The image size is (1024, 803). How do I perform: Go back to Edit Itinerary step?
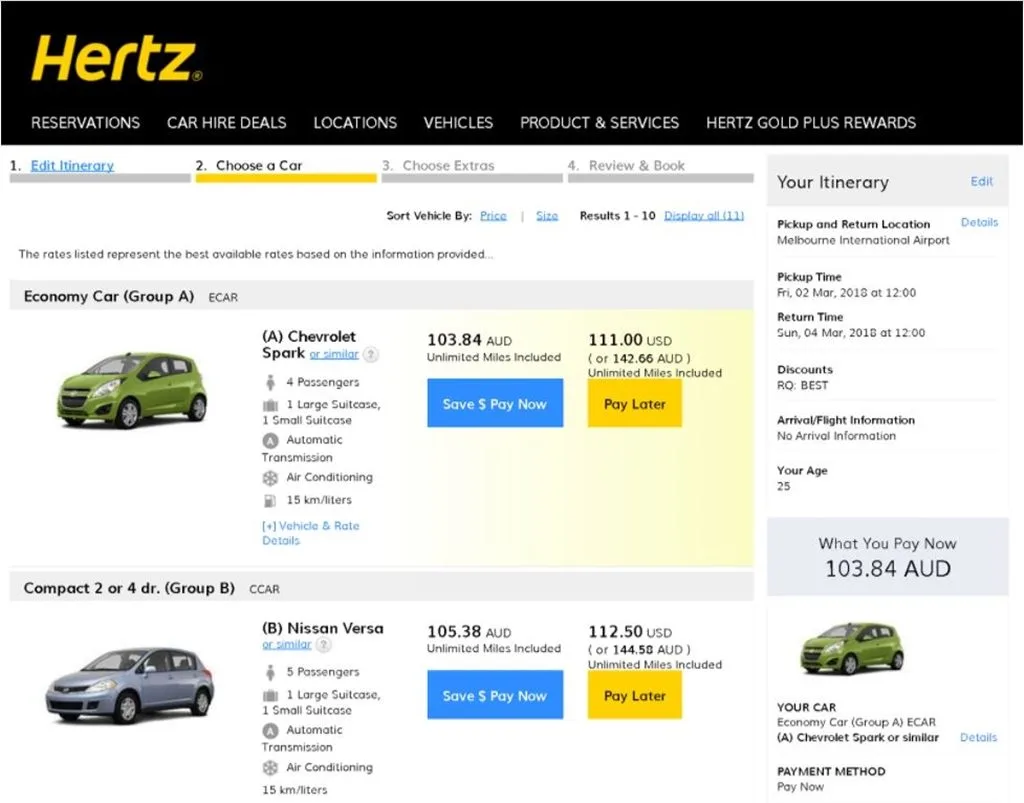tap(72, 166)
